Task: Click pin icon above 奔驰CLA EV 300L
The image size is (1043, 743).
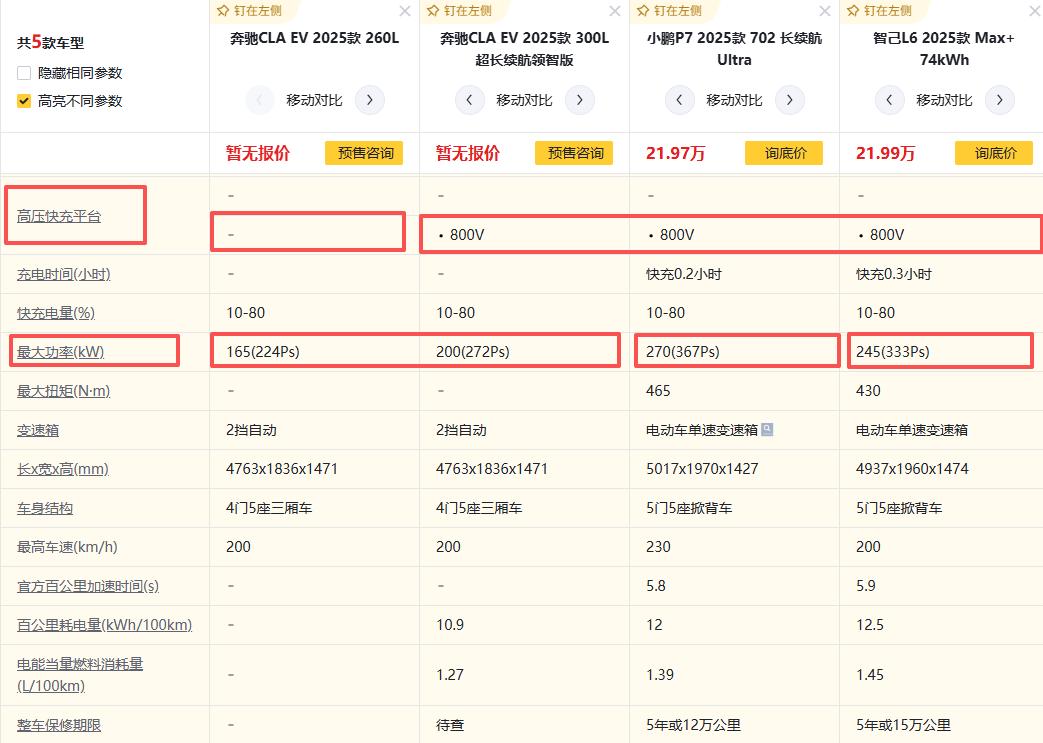Action: click(459, 11)
